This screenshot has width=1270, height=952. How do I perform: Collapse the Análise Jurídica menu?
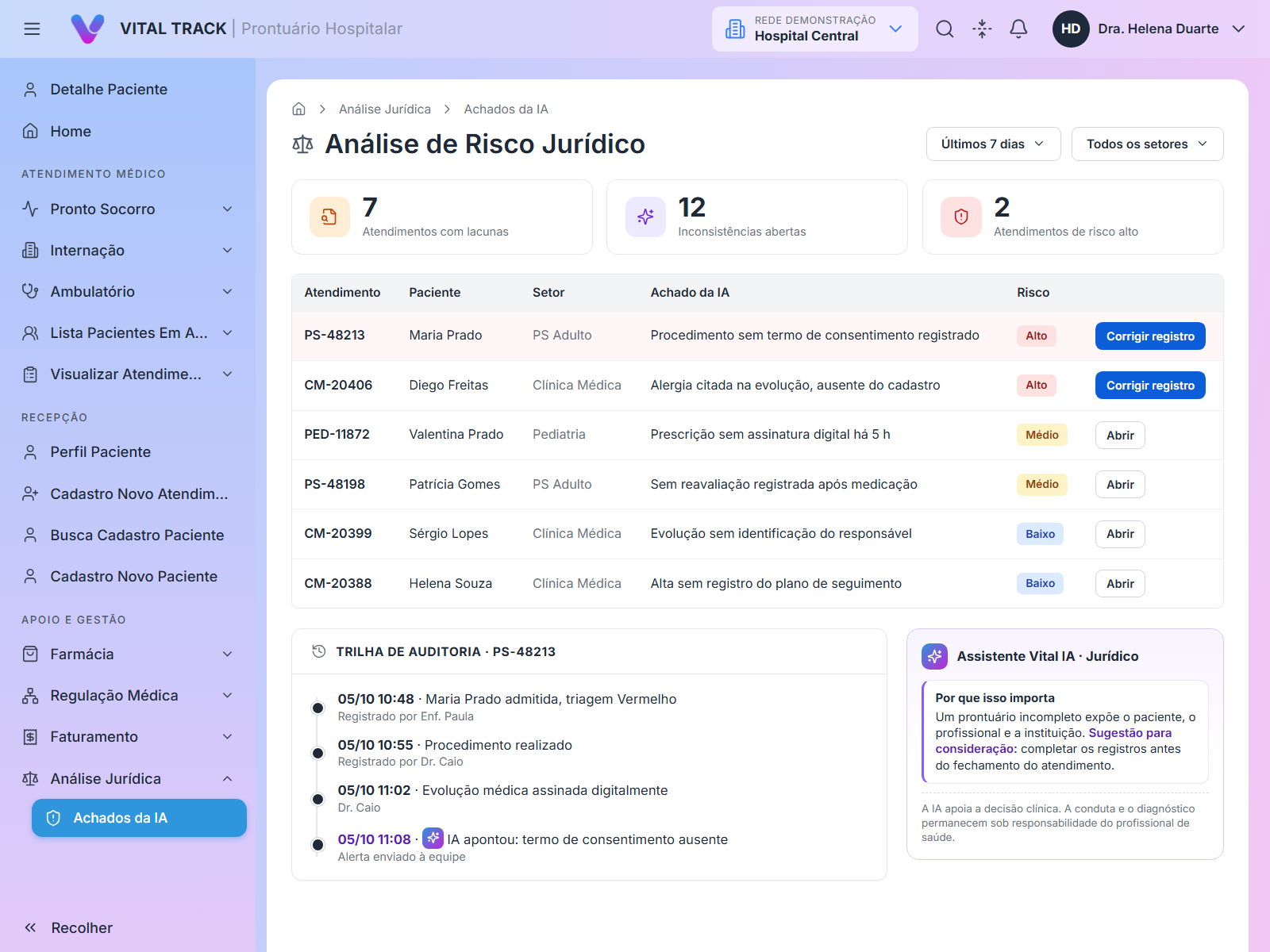(128, 779)
